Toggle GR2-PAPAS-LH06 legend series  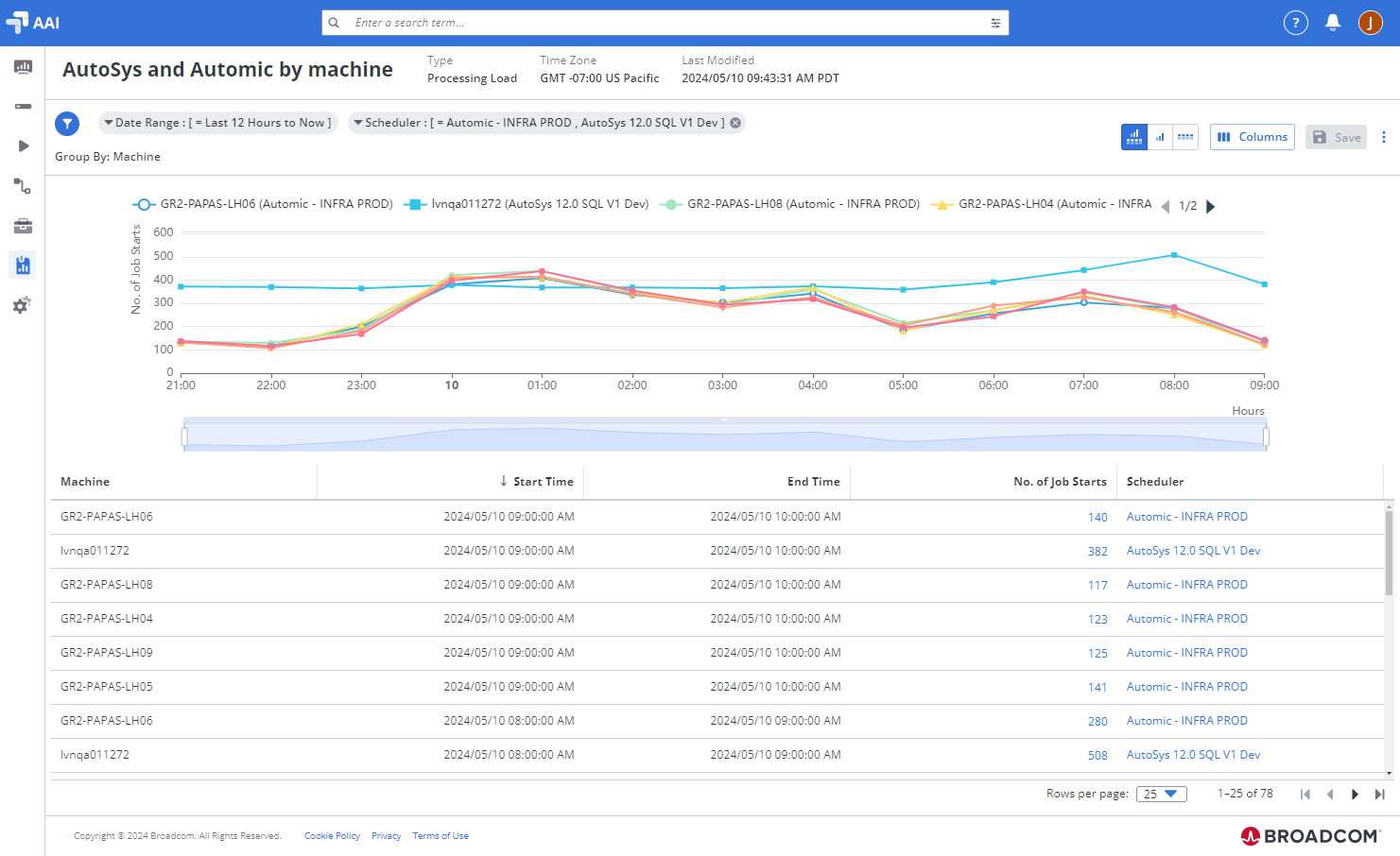pyautogui.click(x=263, y=204)
